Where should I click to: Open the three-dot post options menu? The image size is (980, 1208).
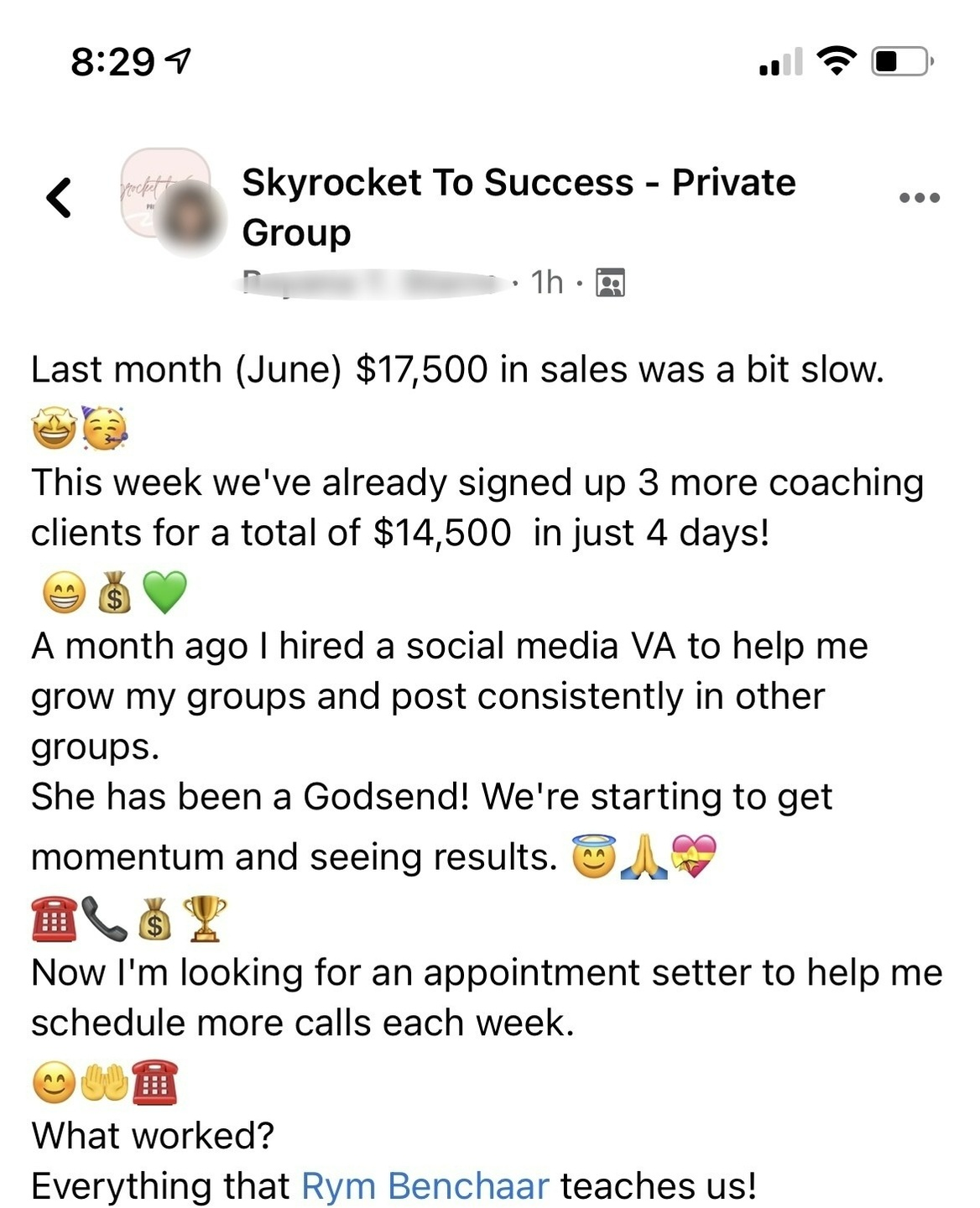(x=920, y=198)
